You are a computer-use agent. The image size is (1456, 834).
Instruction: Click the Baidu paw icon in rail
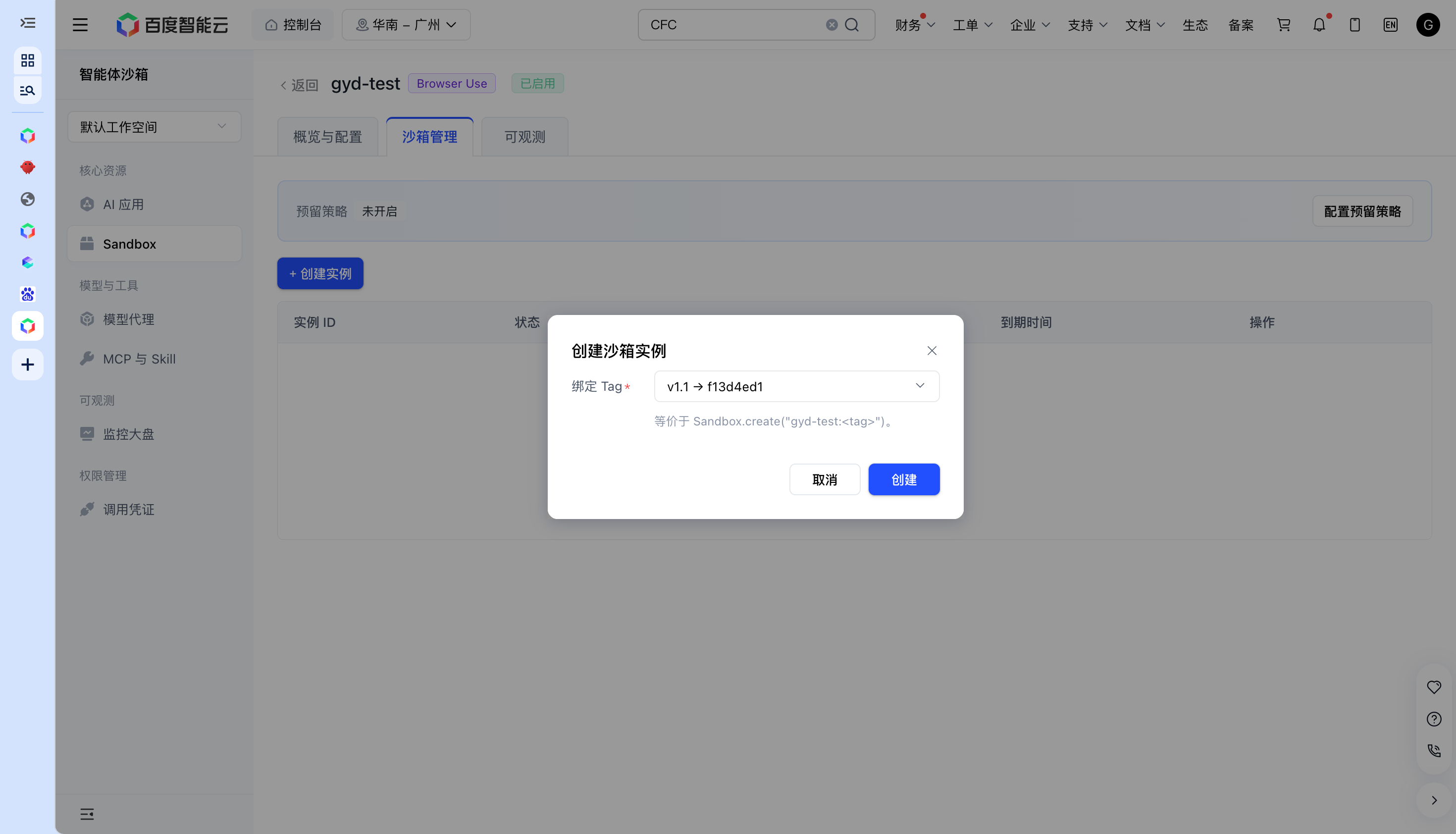coord(28,294)
